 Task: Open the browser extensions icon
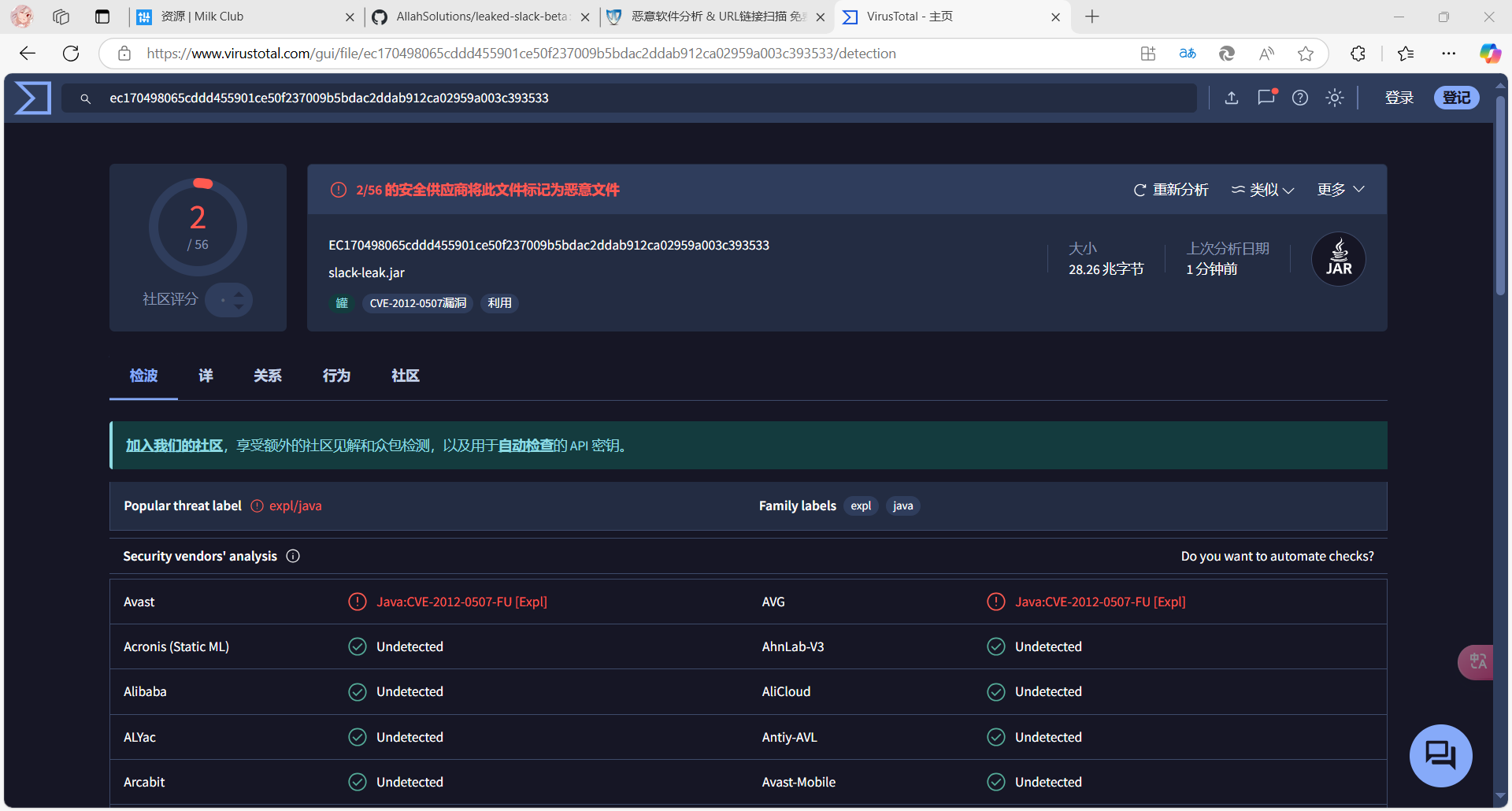tap(1358, 53)
